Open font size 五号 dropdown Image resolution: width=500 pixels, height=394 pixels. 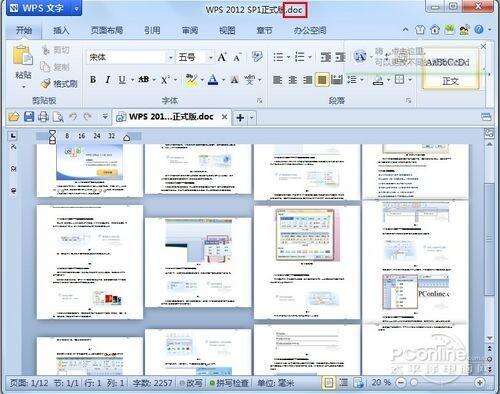210,58
